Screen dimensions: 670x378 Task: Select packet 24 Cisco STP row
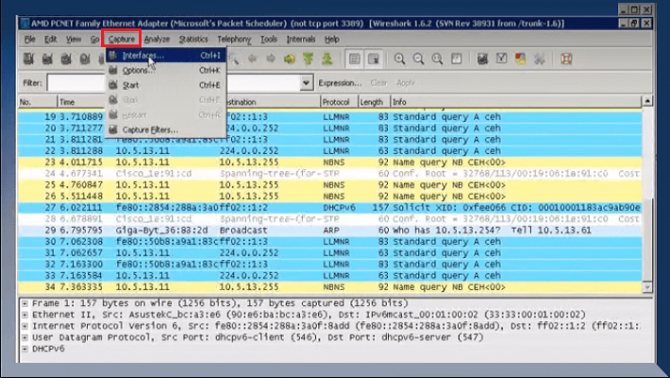point(330,173)
